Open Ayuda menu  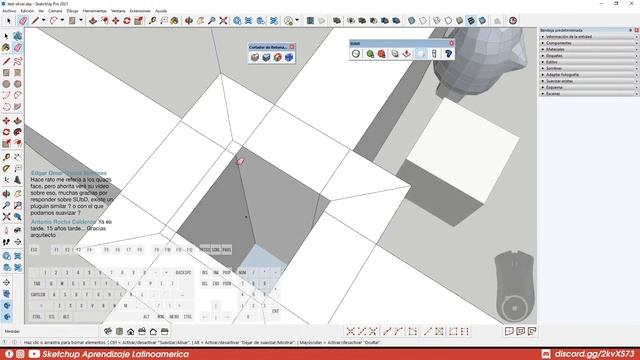pyautogui.click(x=161, y=11)
